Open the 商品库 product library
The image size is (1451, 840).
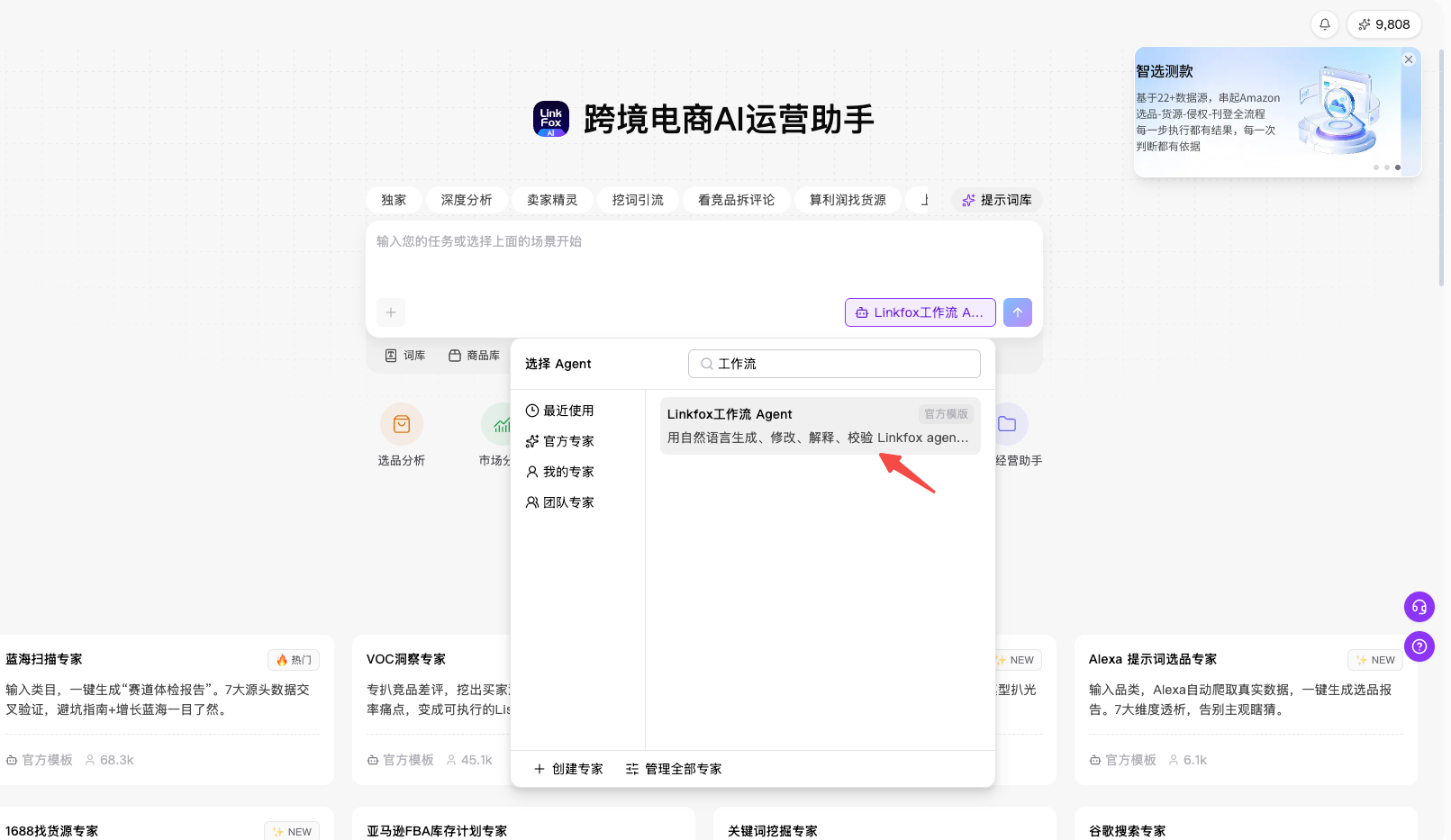coord(475,356)
